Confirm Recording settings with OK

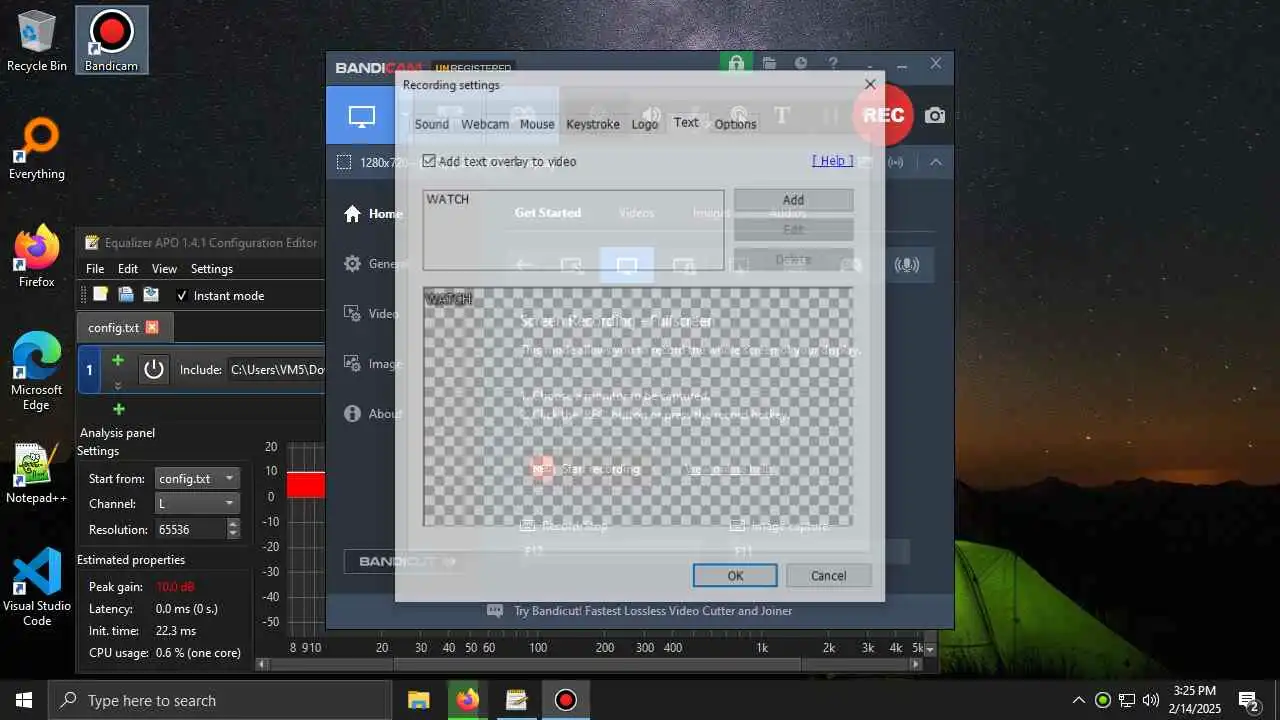[x=735, y=575]
